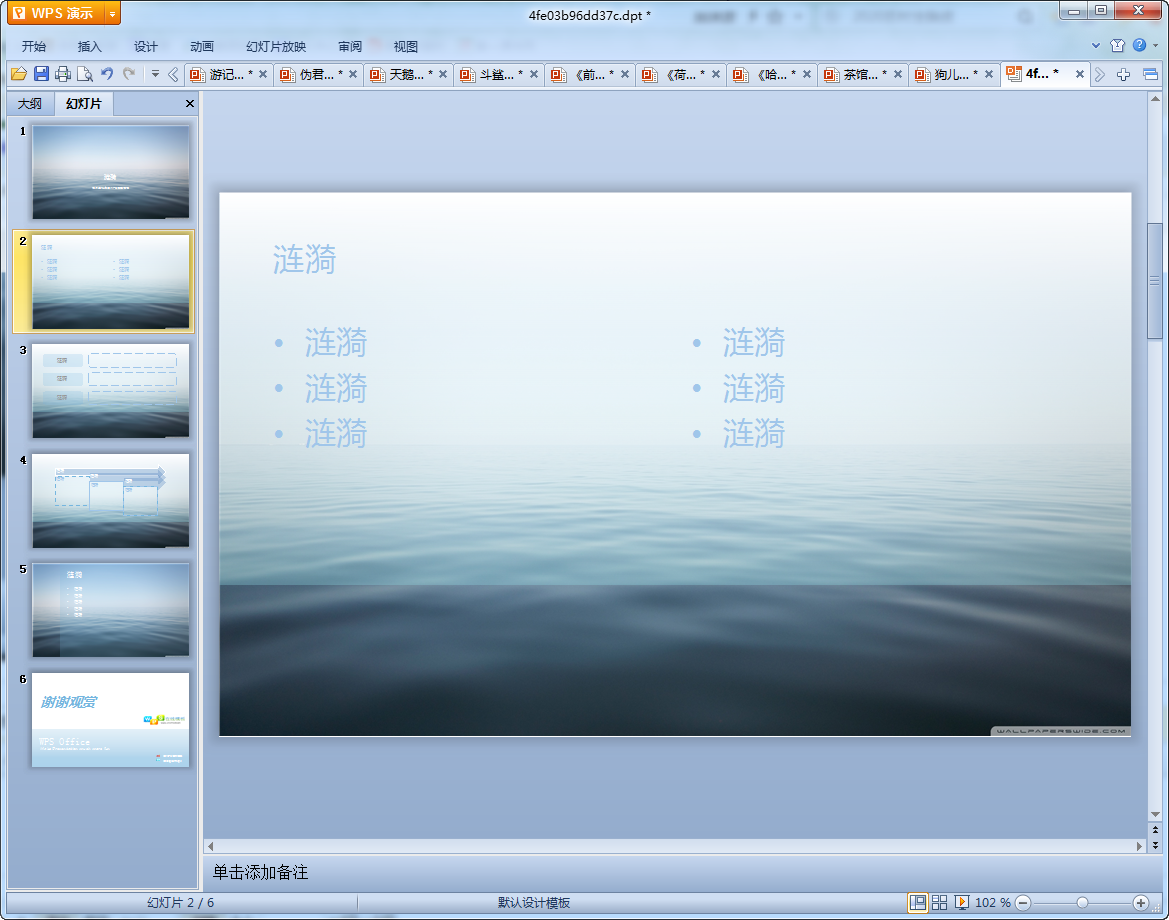Zoom in with the plus button

[x=1141, y=903]
